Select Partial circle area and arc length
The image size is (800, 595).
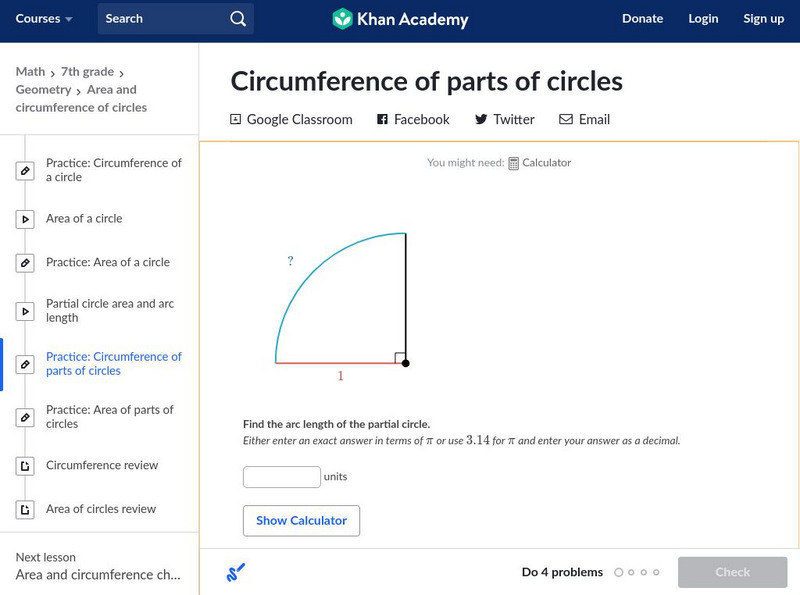pos(109,311)
